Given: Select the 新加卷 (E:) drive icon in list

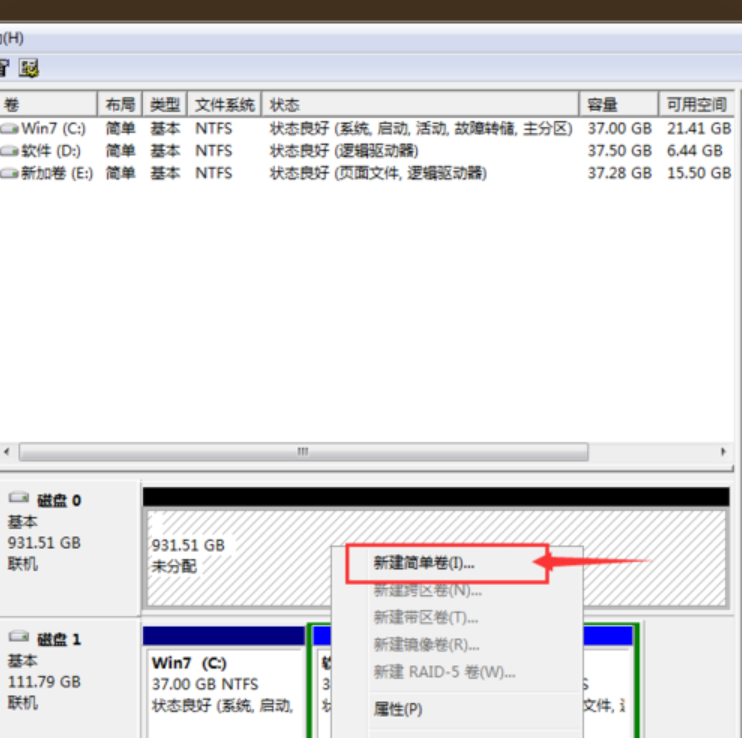Looking at the screenshot, I should pos(10,173).
